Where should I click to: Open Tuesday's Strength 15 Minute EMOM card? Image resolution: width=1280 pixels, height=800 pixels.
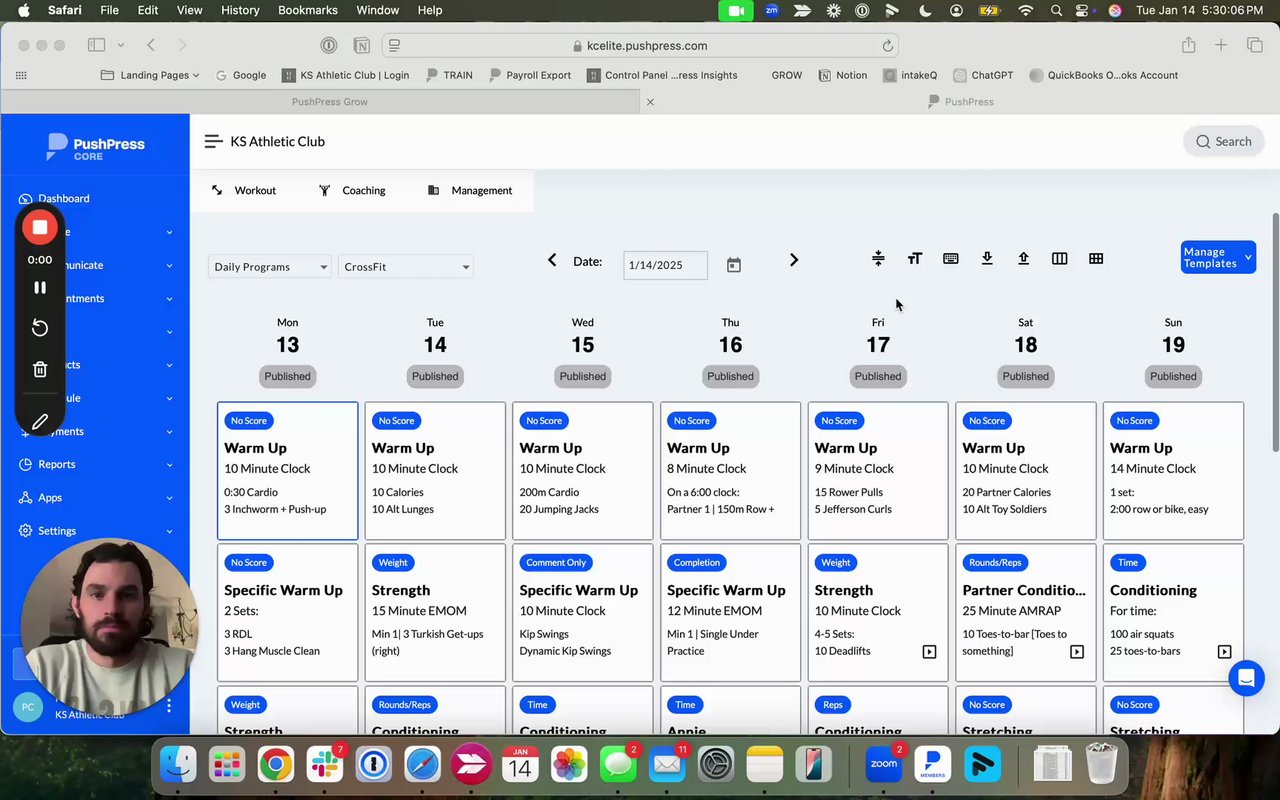(435, 613)
